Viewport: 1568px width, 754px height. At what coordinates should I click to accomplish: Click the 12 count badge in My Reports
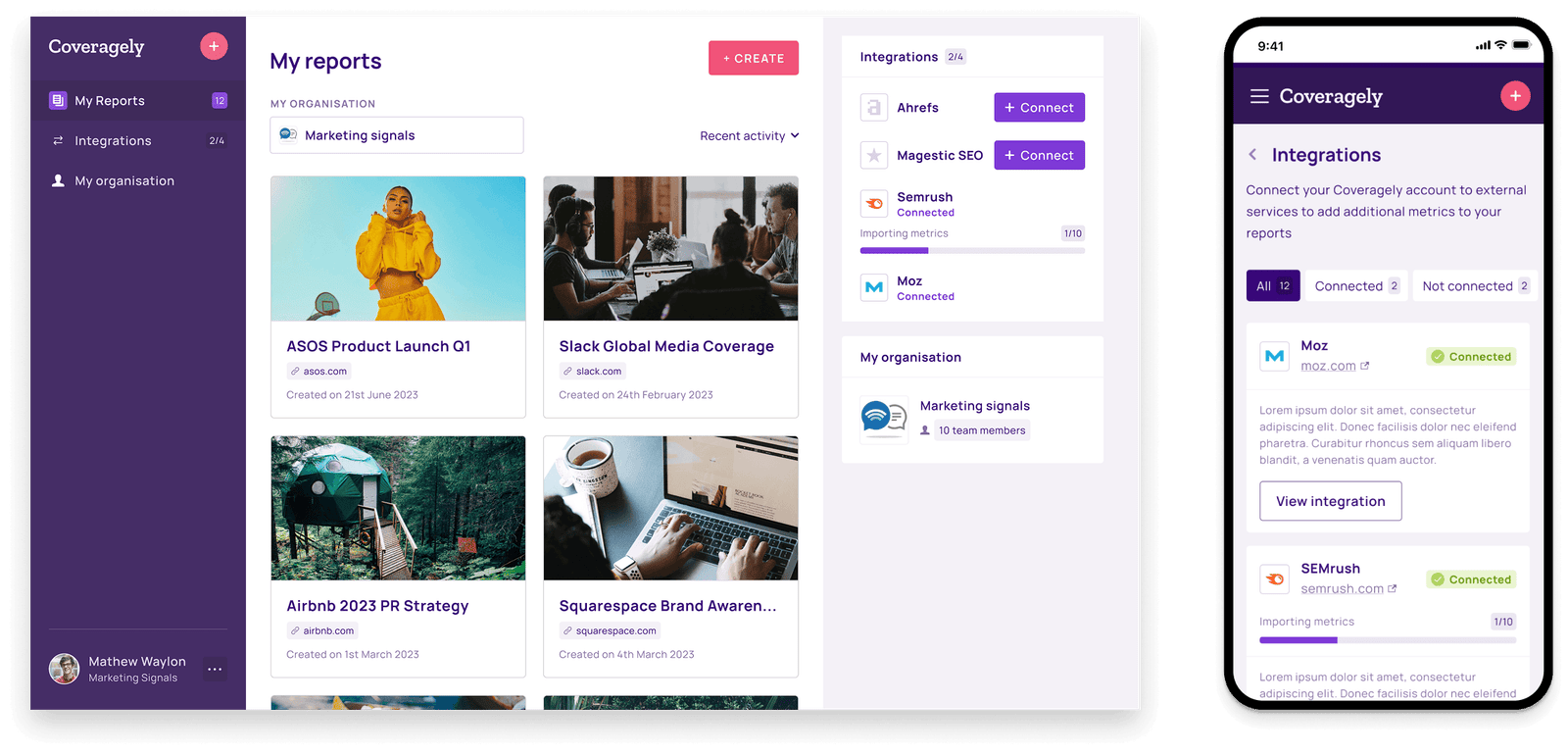(220, 100)
